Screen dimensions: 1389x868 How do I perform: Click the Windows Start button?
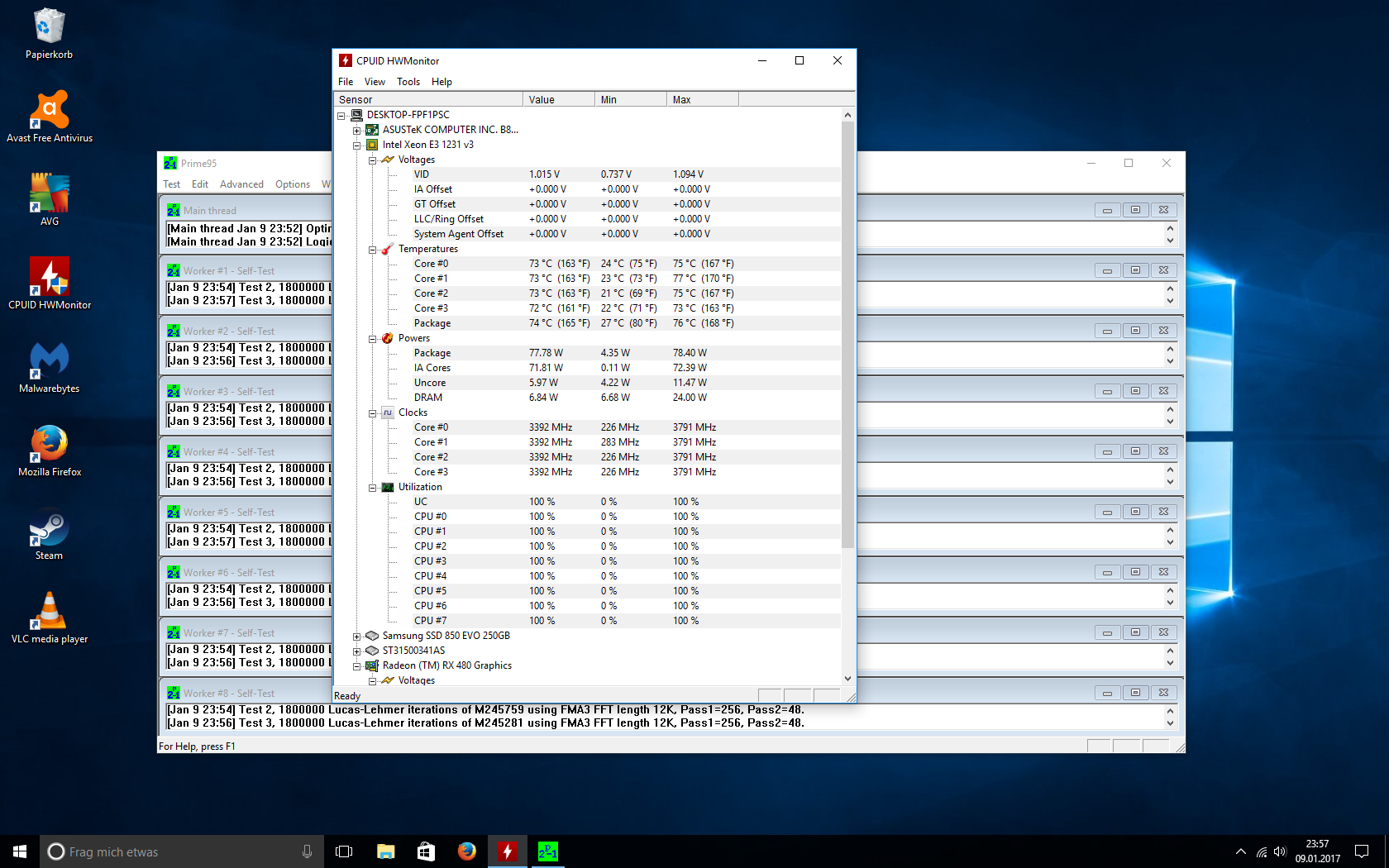(20, 851)
